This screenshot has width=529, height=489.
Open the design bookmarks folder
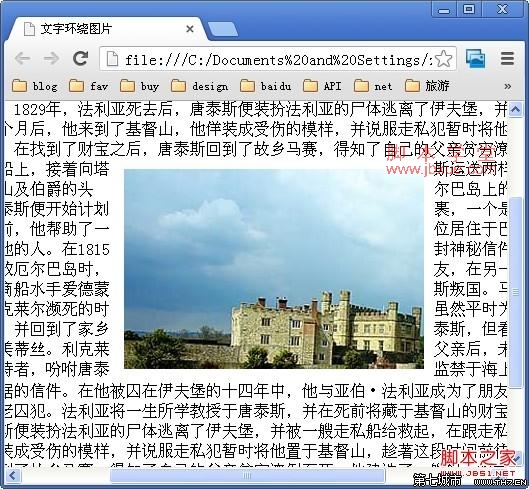(199, 86)
